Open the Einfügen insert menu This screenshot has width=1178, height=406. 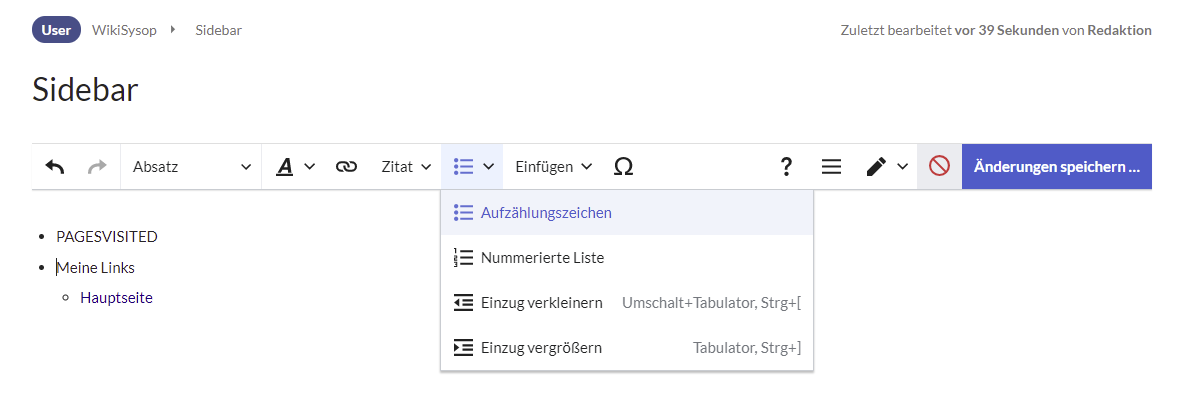click(x=553, y=167)
